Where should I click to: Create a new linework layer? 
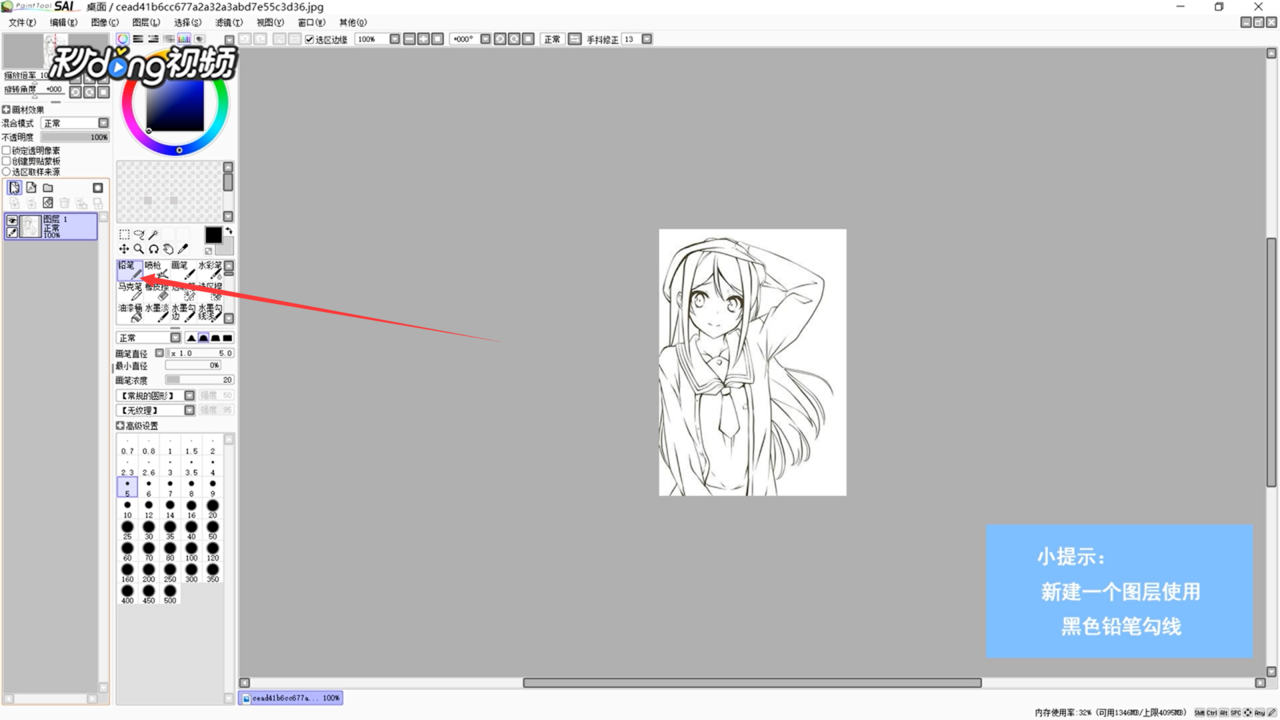click(31, 188)
